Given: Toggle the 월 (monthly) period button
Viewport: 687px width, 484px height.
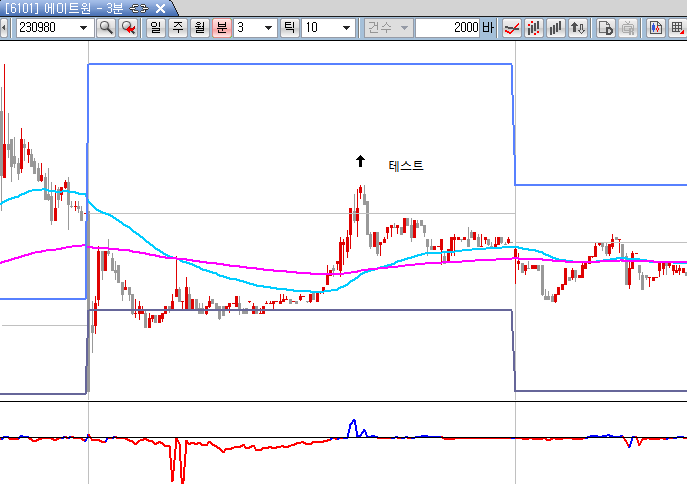Looking at the screenshot, I should coord(200,28).
